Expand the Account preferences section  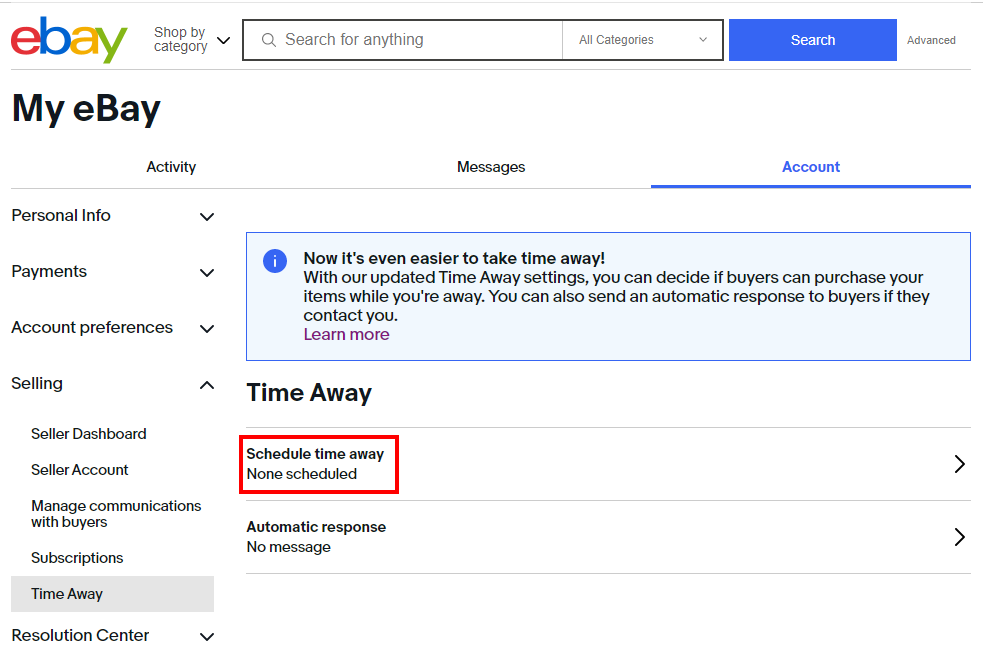(113, 327)
